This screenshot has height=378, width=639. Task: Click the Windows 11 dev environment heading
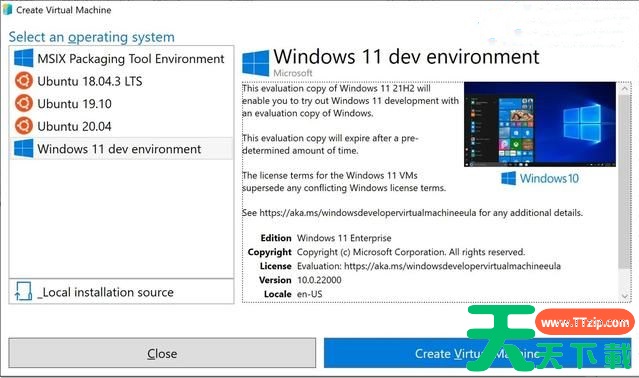(406, 57)
